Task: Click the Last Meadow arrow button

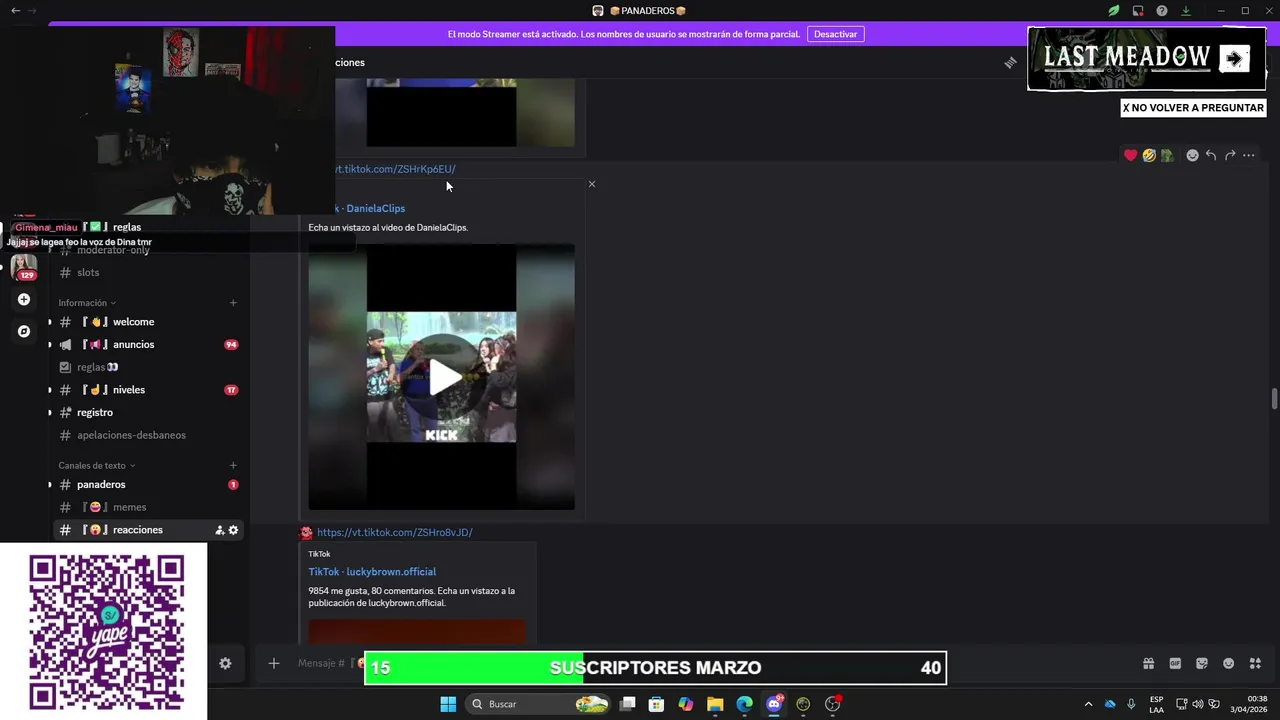Action: pos(1234,59)
